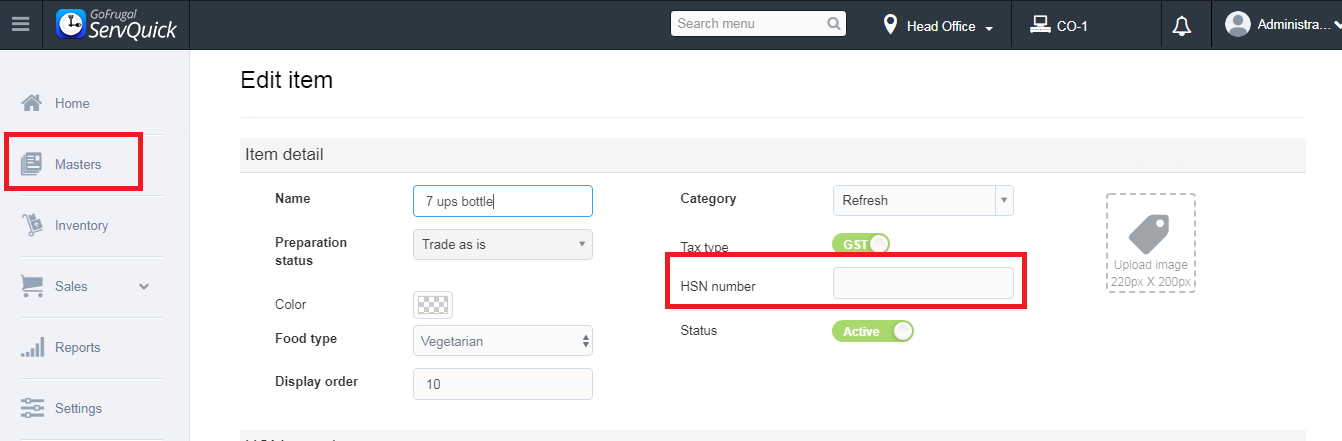Toggle the Active status switch

[872, 331]
